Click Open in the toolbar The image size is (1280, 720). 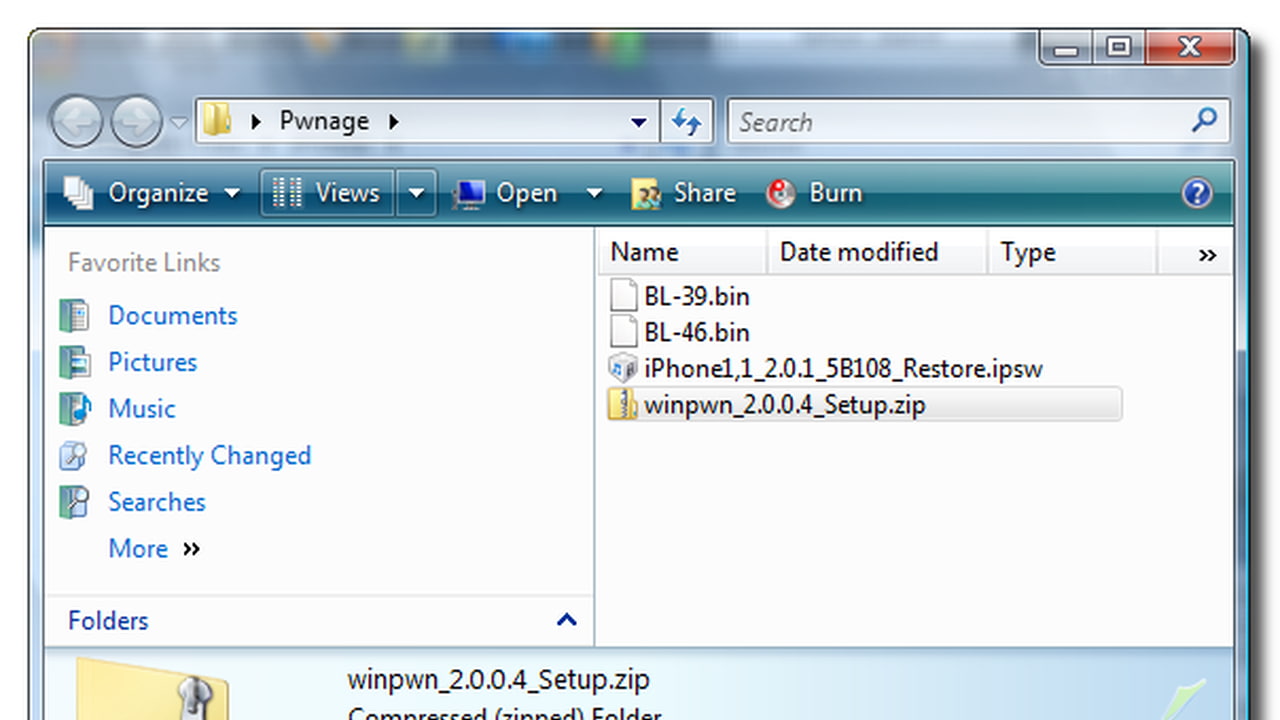[x=506, y=193]
